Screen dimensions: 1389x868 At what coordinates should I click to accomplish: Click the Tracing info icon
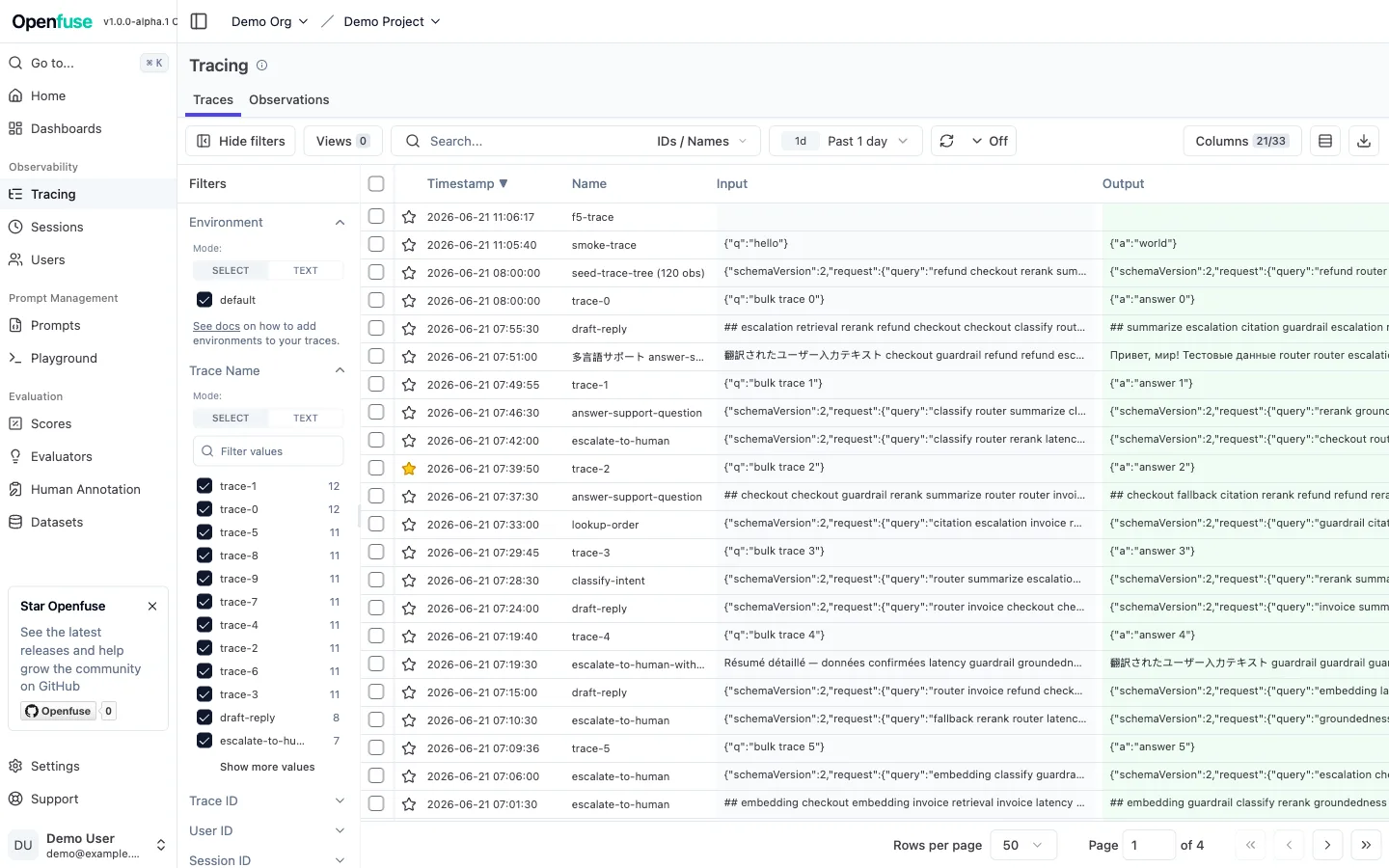coord(261,66)
